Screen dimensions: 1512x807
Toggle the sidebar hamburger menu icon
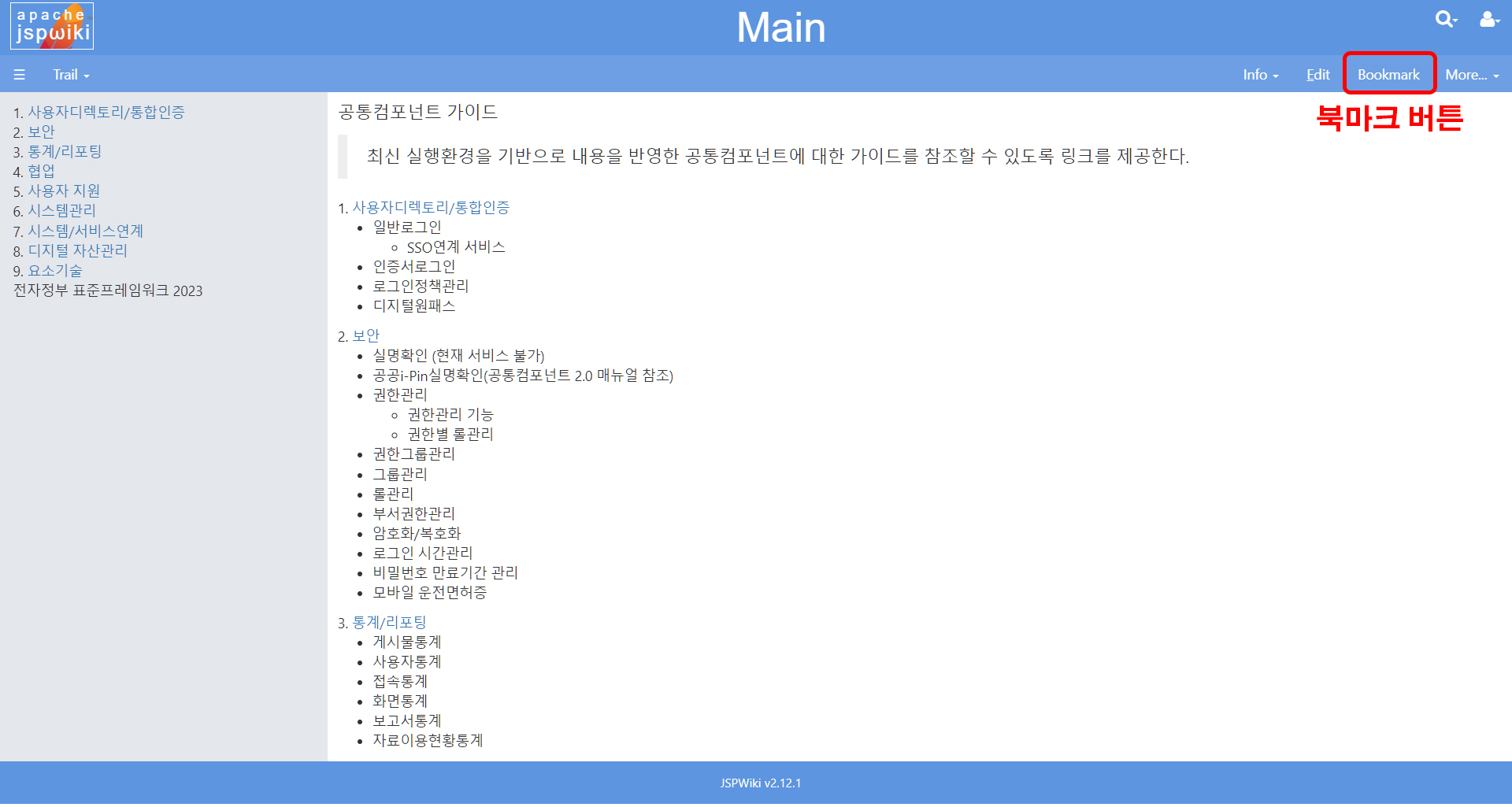click(x=20, y=75)
